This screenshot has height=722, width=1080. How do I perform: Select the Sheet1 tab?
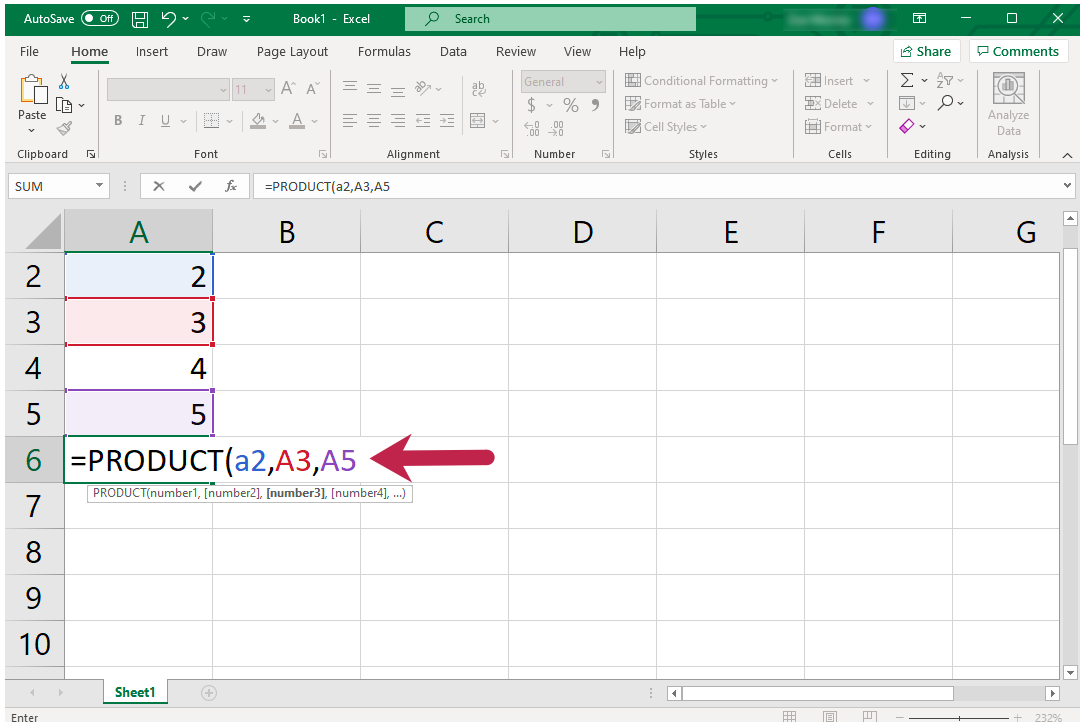pyautogui.click(x=135, y=691)
